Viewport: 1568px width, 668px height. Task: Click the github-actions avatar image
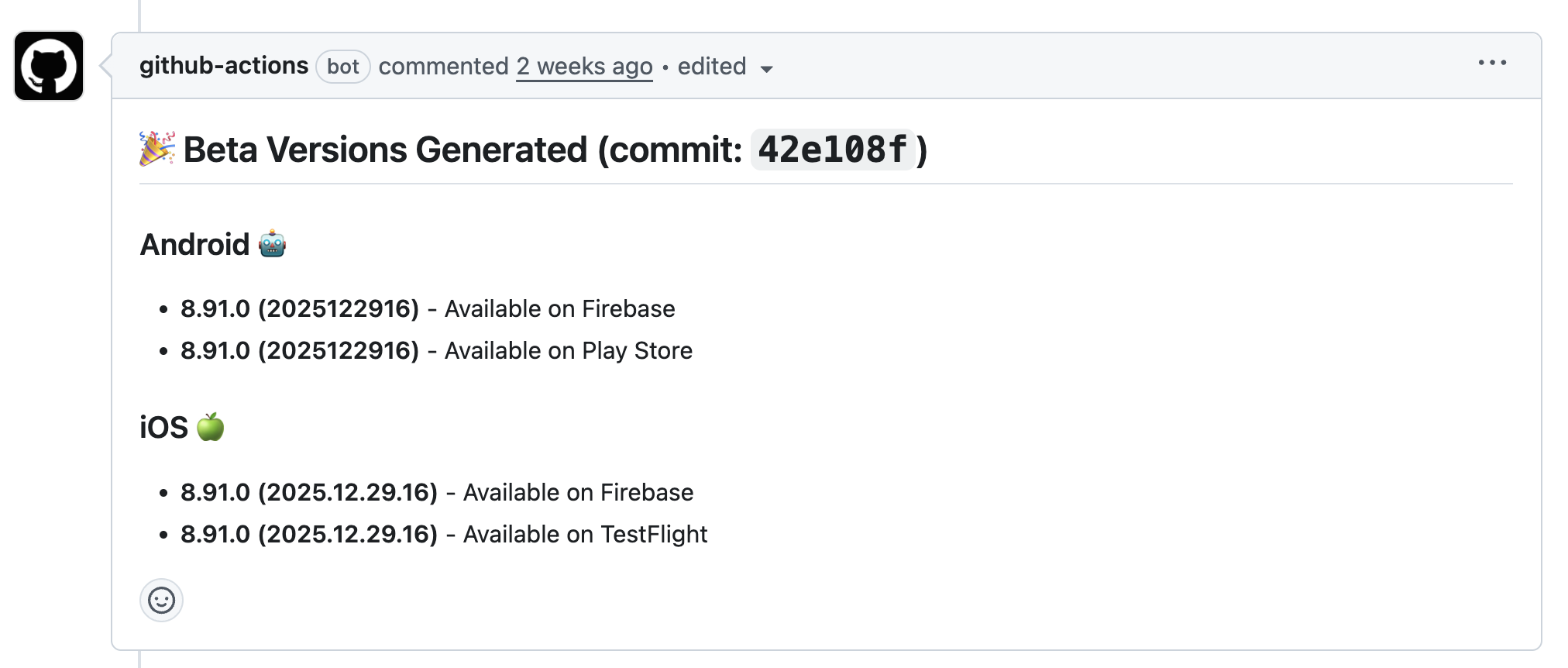[x=49, y=66]
